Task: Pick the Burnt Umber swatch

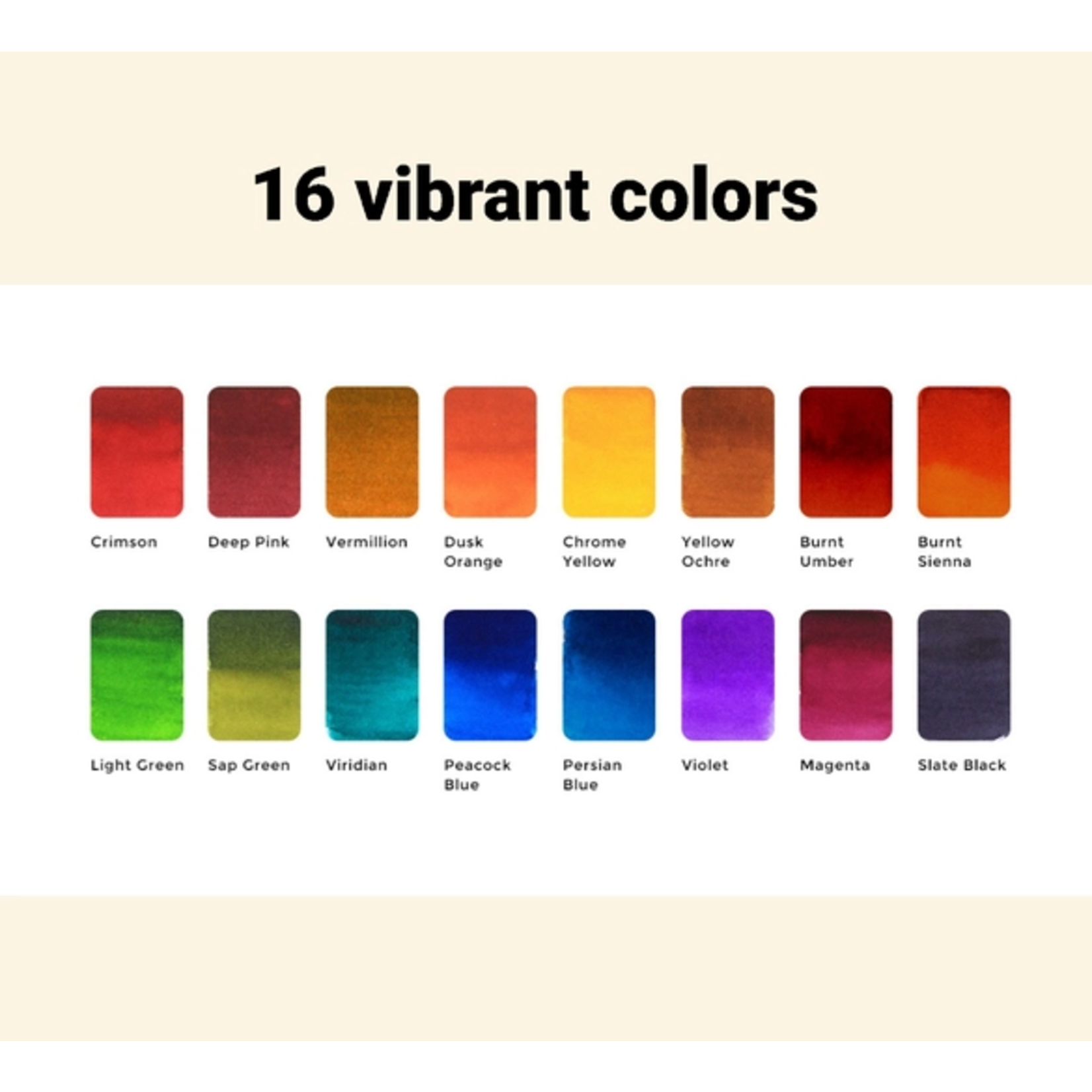Action: (x=846, y=451)
